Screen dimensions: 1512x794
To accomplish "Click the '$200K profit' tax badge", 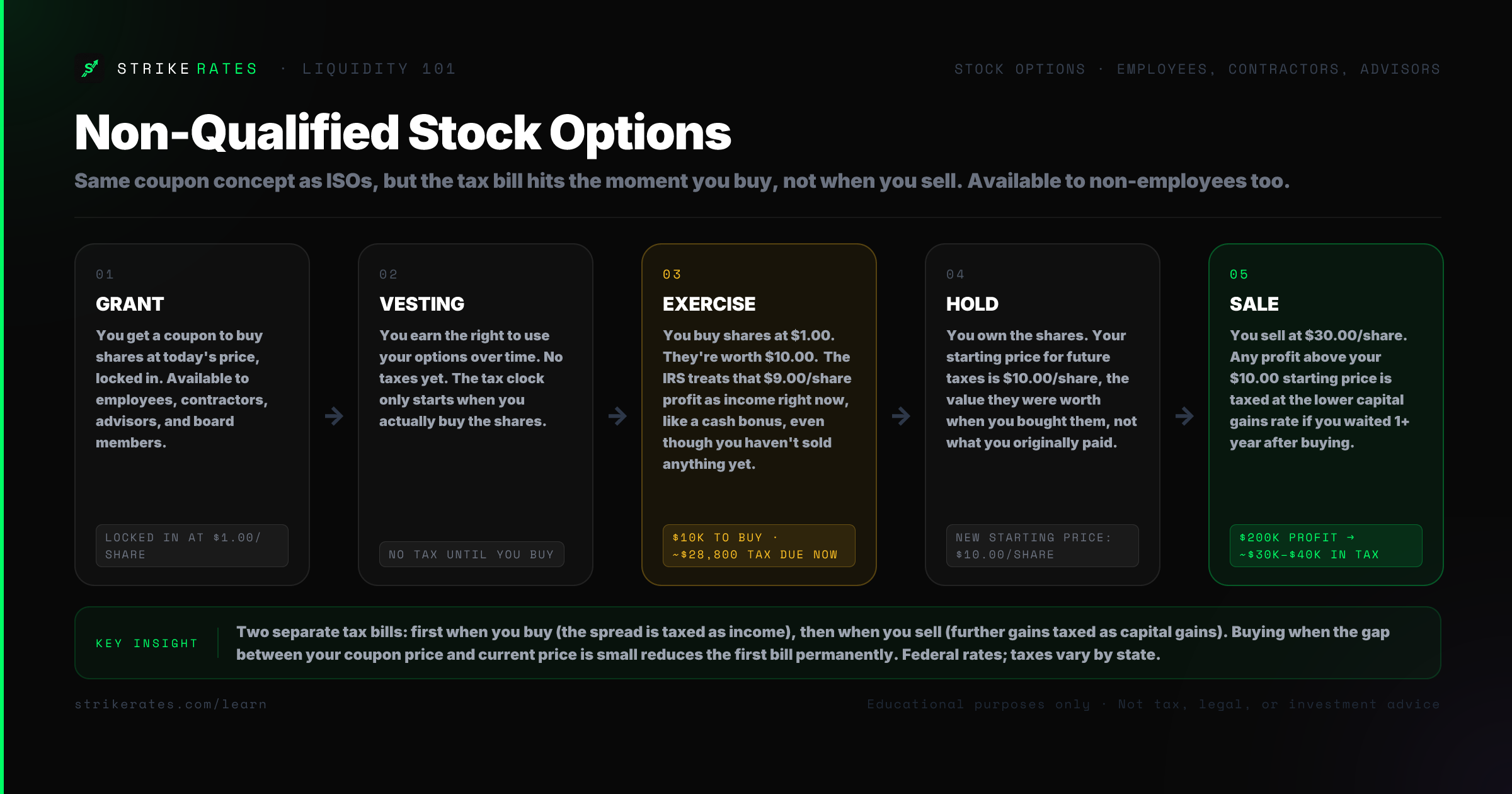I will tap(1326, 546).
